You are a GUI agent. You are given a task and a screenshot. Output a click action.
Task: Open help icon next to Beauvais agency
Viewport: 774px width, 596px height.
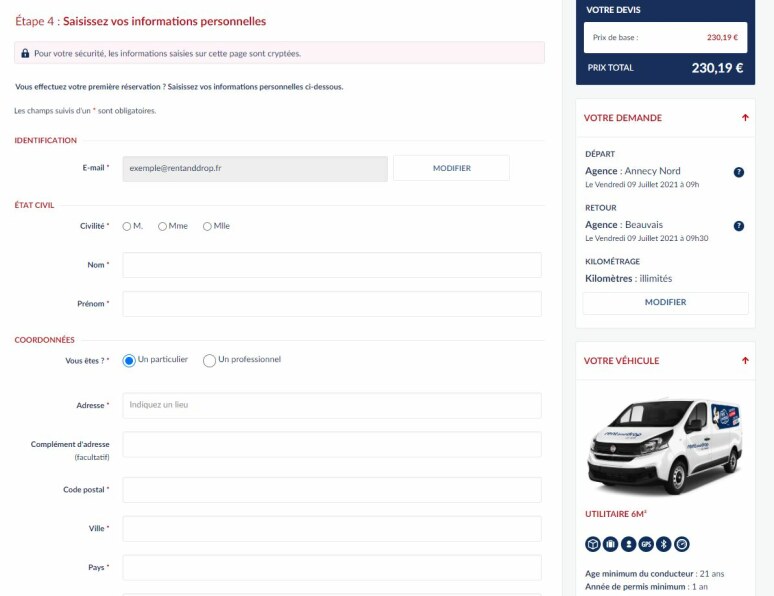point(738,226)
